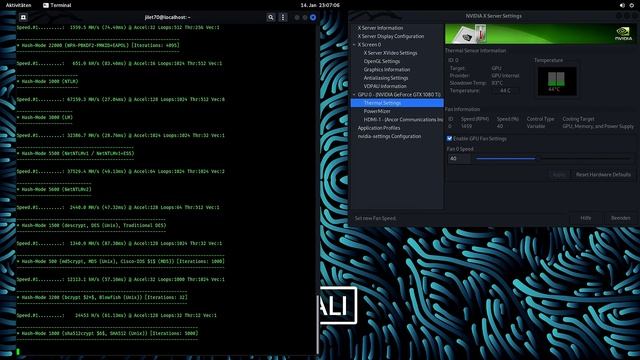This screenshot has width=640, height=360.
Task: Open Antialiasing Settings page
Action: pyautogui.click(x=386, y=78)
